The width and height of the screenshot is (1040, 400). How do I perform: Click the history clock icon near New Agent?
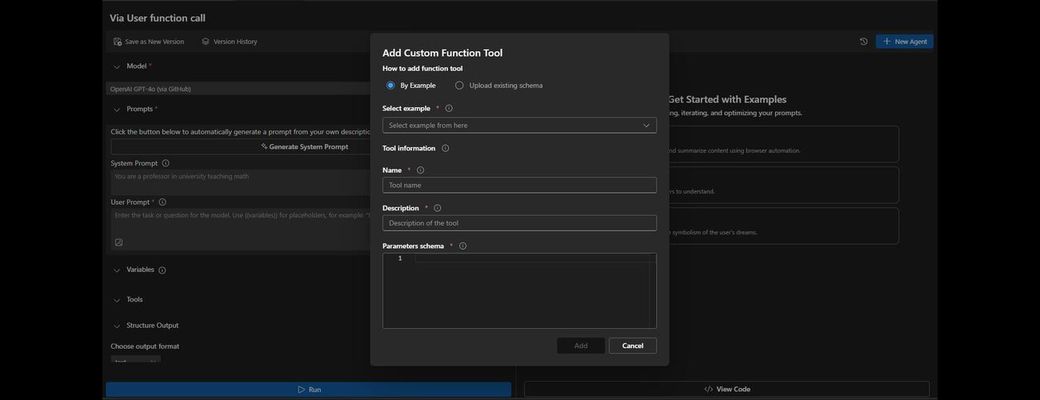coord(864,42)
